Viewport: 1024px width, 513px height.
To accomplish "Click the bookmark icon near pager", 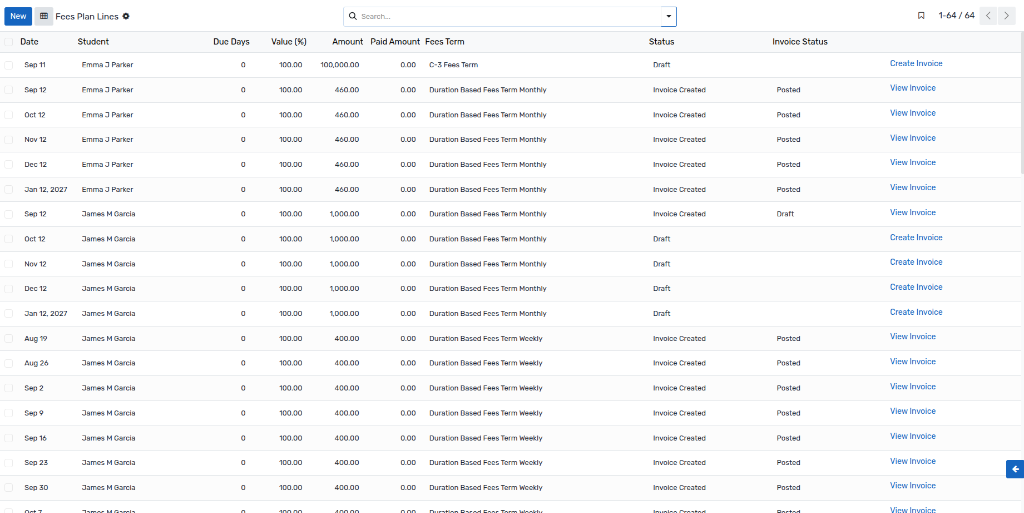I will tap(921, 16).
